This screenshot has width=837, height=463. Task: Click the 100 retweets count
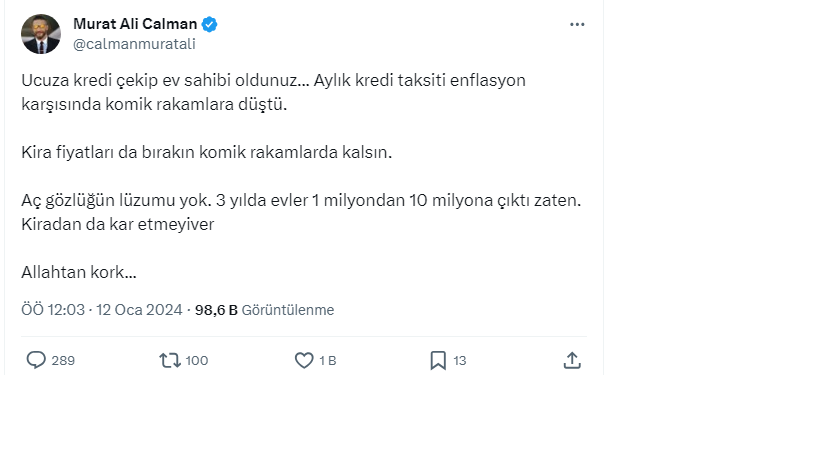pos(197,361)
